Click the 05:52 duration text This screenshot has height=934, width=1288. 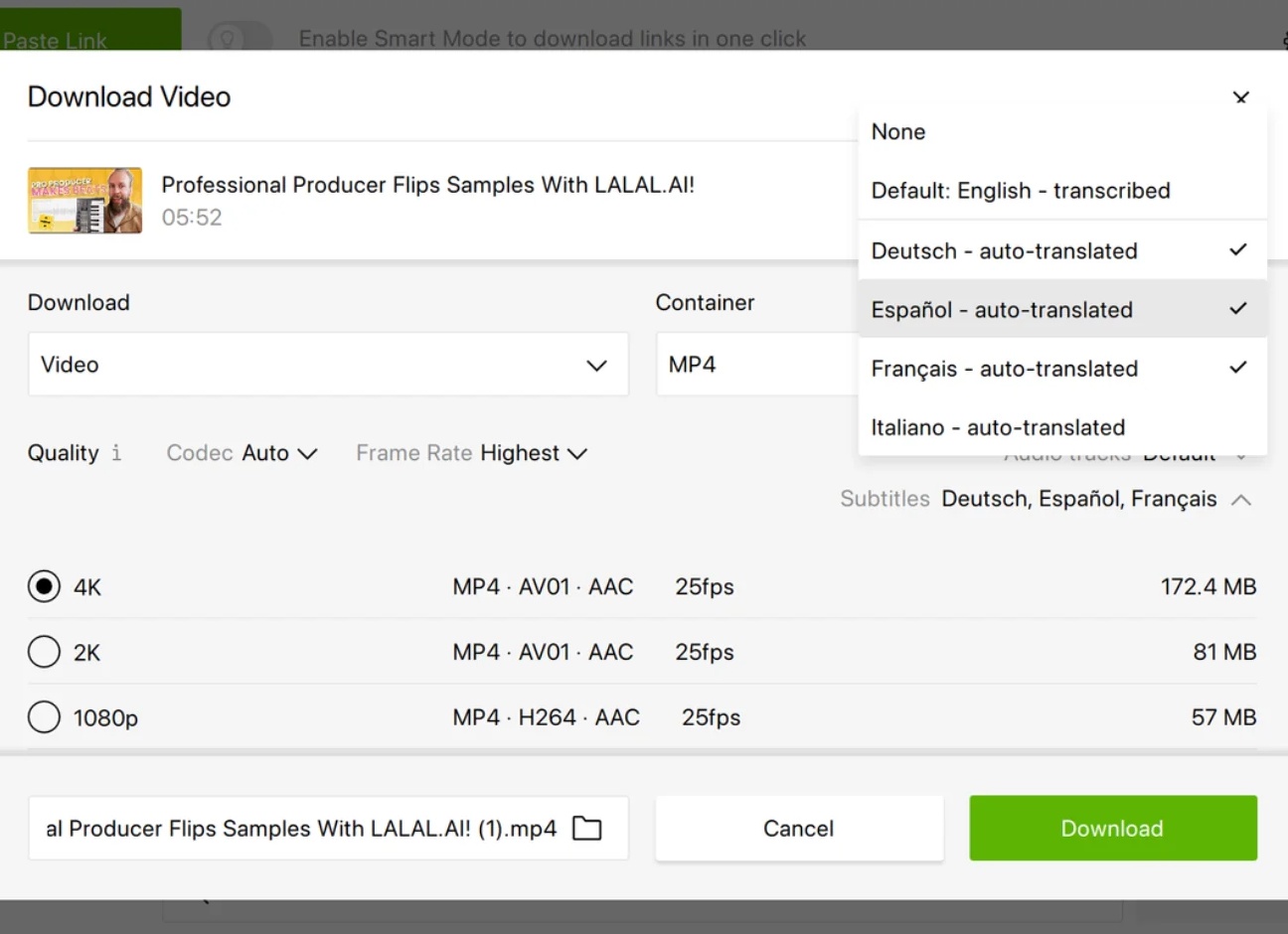point(192,217)
